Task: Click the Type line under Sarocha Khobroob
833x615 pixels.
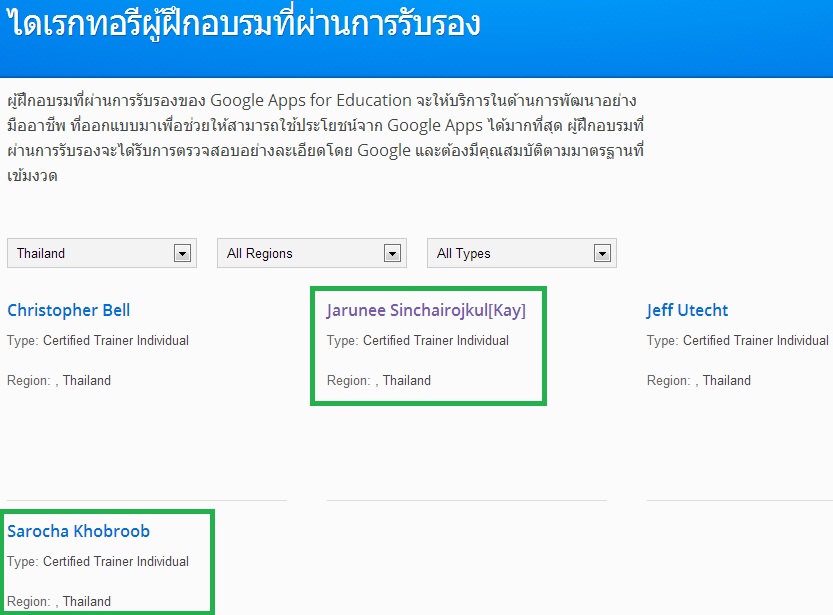Action: 98,562
